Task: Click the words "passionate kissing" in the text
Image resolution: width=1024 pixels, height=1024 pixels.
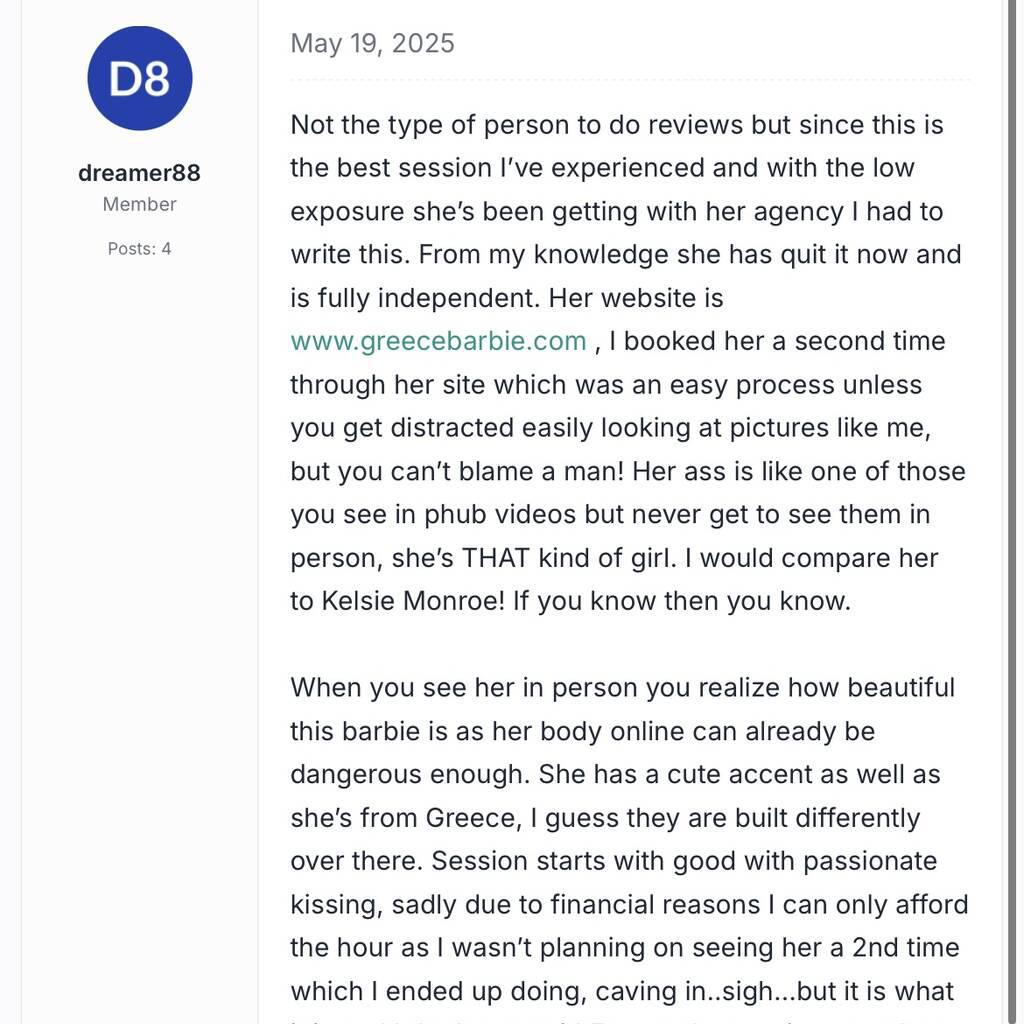Action: coord(872,861)
